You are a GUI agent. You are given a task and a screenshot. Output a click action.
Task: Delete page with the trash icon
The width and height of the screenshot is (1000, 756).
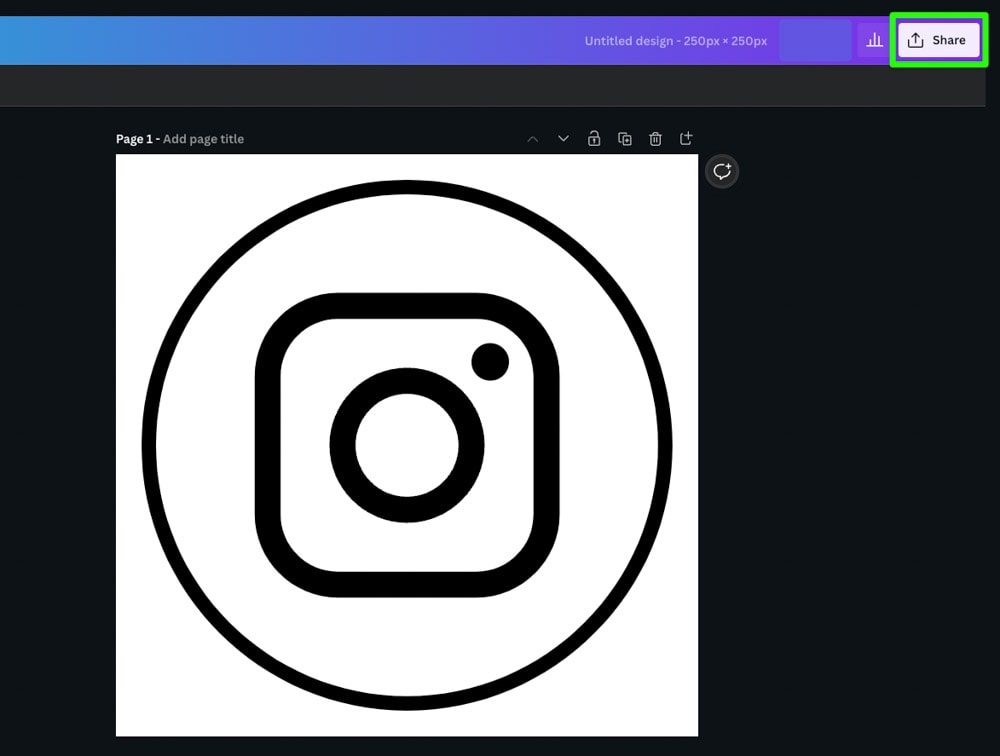point(655,138)
